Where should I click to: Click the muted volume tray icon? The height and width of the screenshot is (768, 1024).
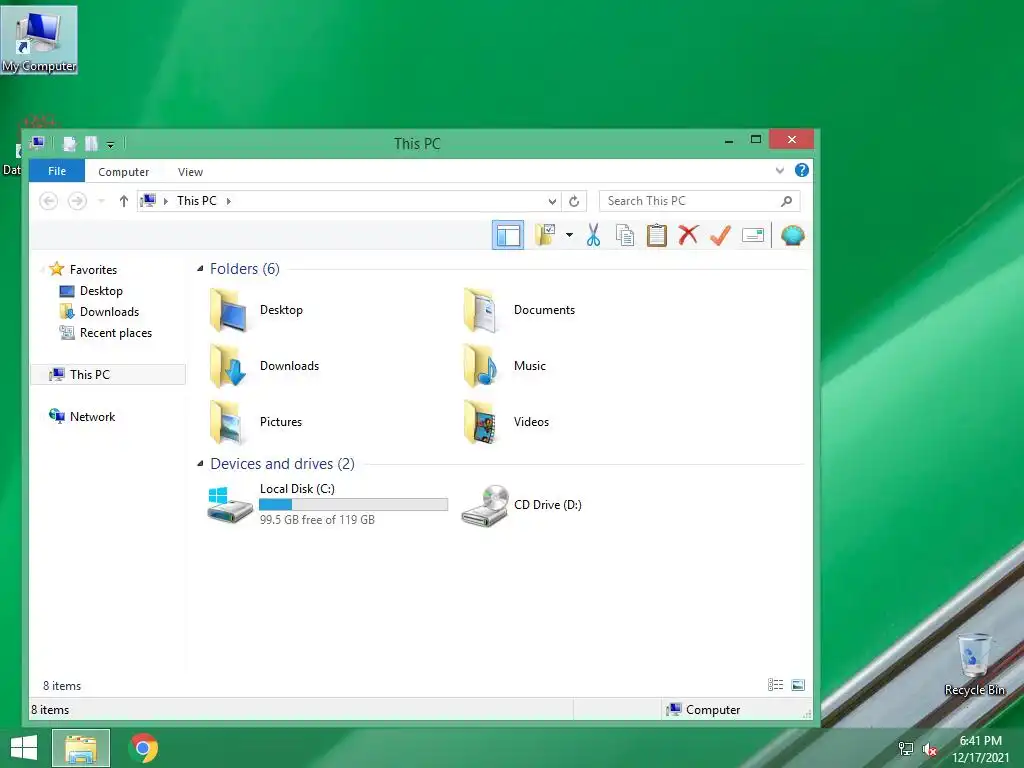pyautogui.click(x=930, y=749)
